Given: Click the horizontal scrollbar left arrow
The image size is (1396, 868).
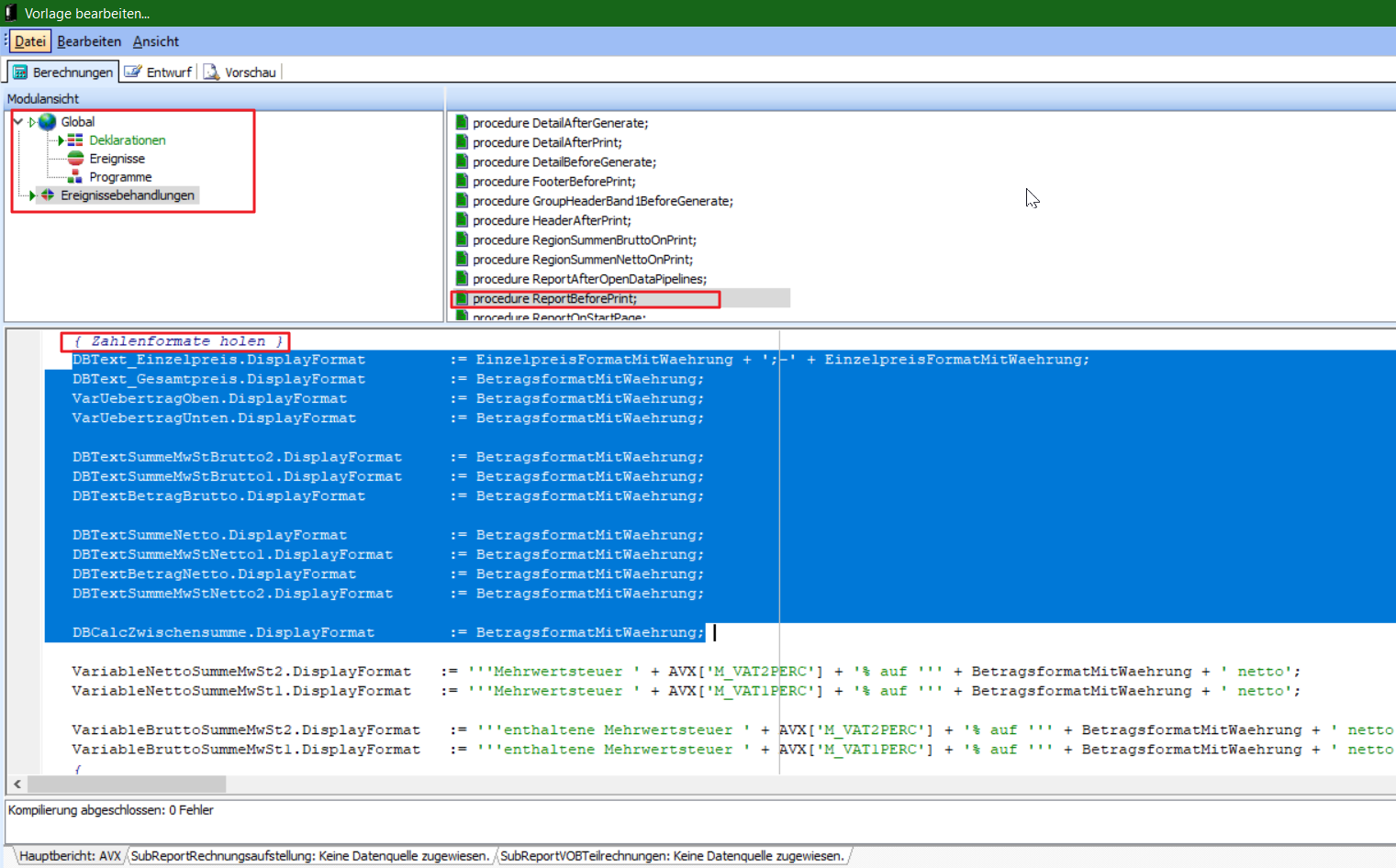Looking at the screenshot, I should (17, 785).
